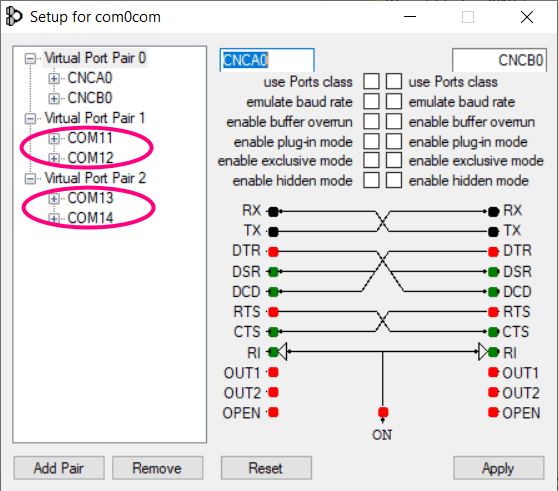This screenshot has height=491, width=558.
Task: Expand the COM11 tree node
Action: tap(54, 138)
